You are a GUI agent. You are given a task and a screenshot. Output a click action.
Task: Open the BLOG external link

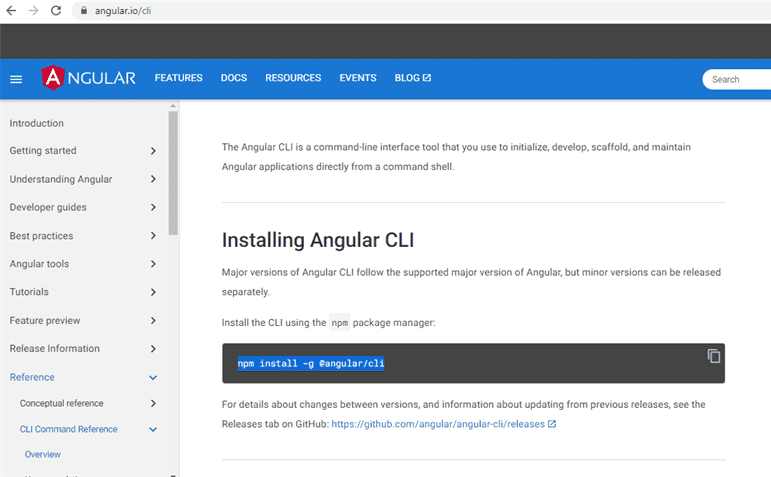pos(413,78)
